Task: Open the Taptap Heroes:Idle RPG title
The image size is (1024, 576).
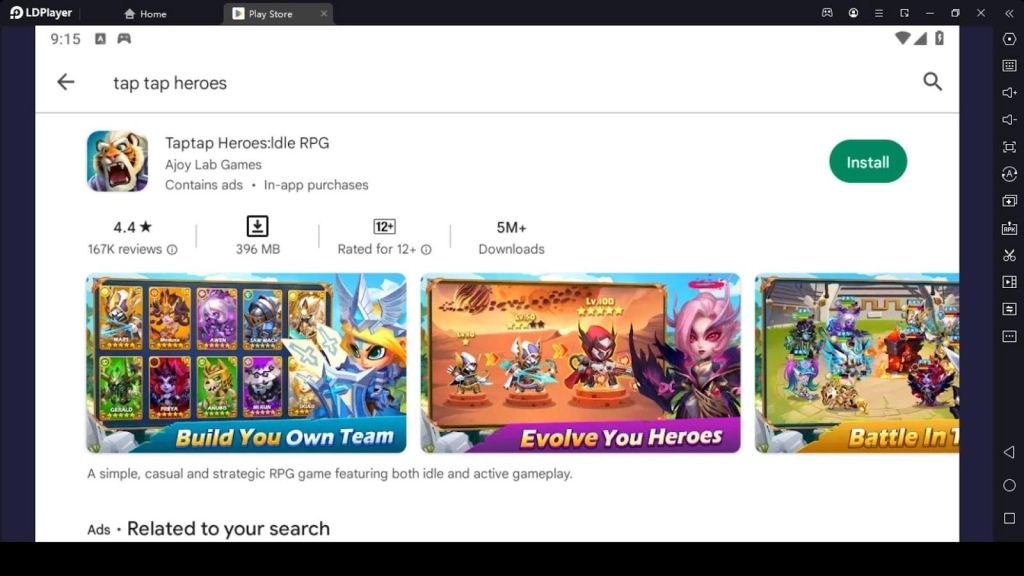Action: click(x=247, y=143)
